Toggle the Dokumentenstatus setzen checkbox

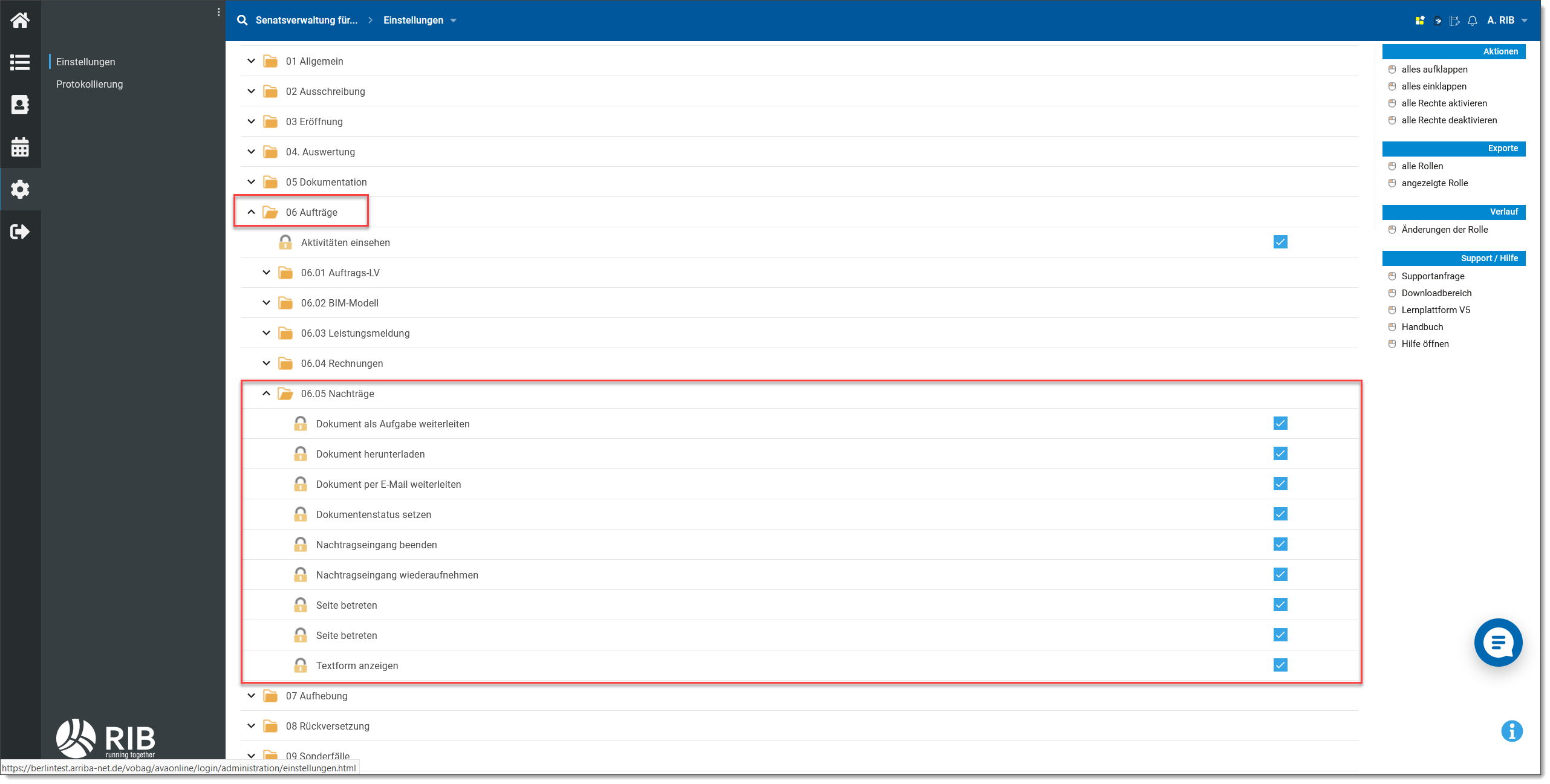coord(1280,514)
